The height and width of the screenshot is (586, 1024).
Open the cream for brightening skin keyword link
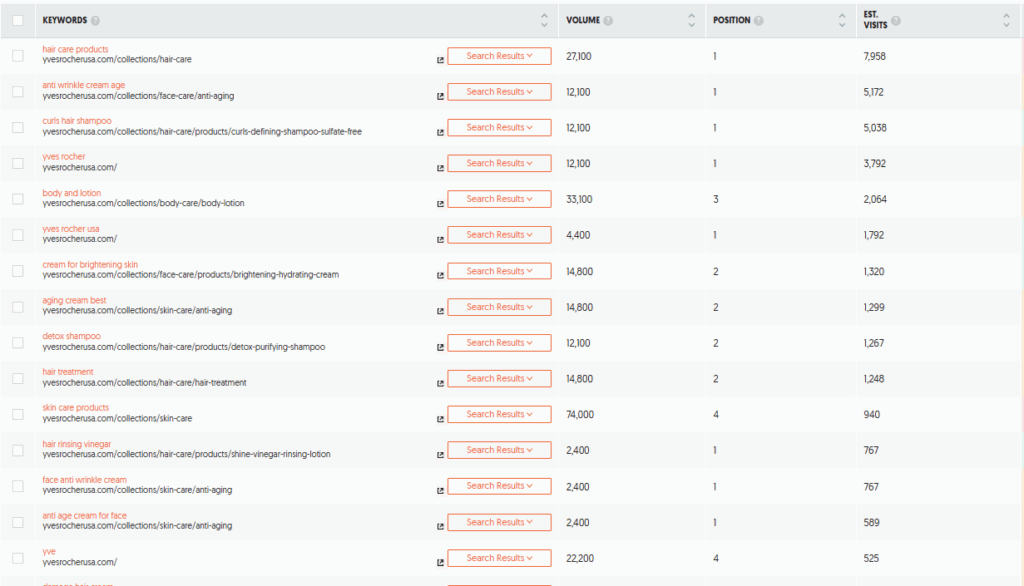pyautogui.click(x=90, y=265)
